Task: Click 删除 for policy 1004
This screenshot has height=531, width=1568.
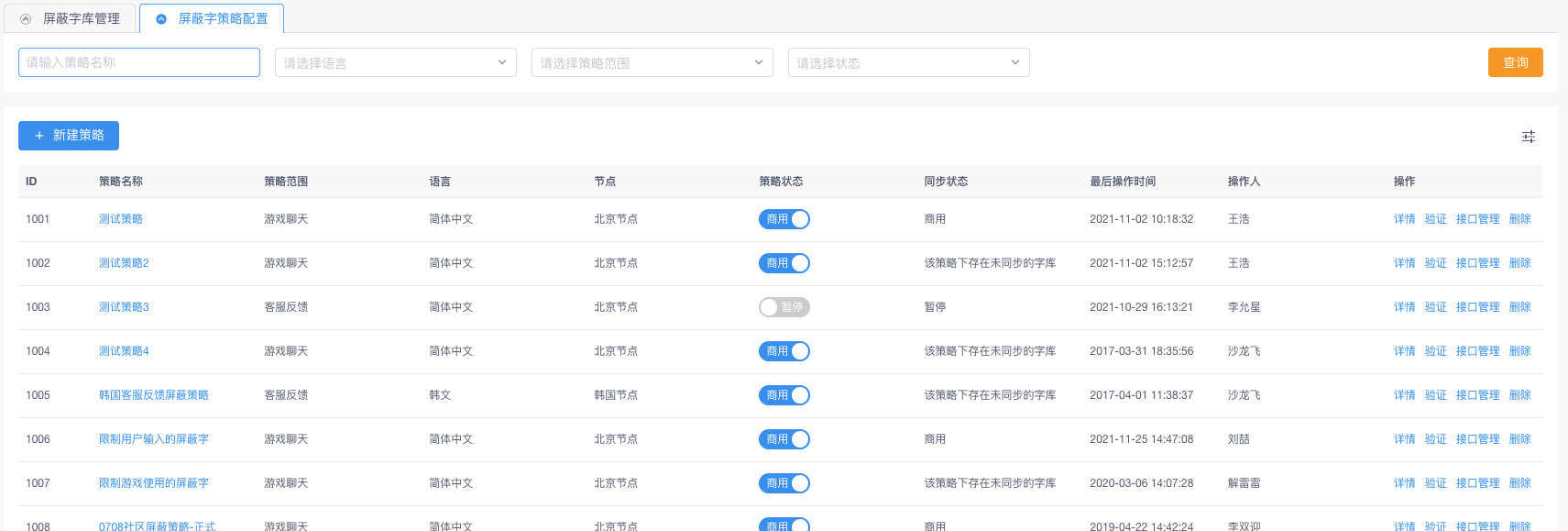Action: tap(1519, 351)
